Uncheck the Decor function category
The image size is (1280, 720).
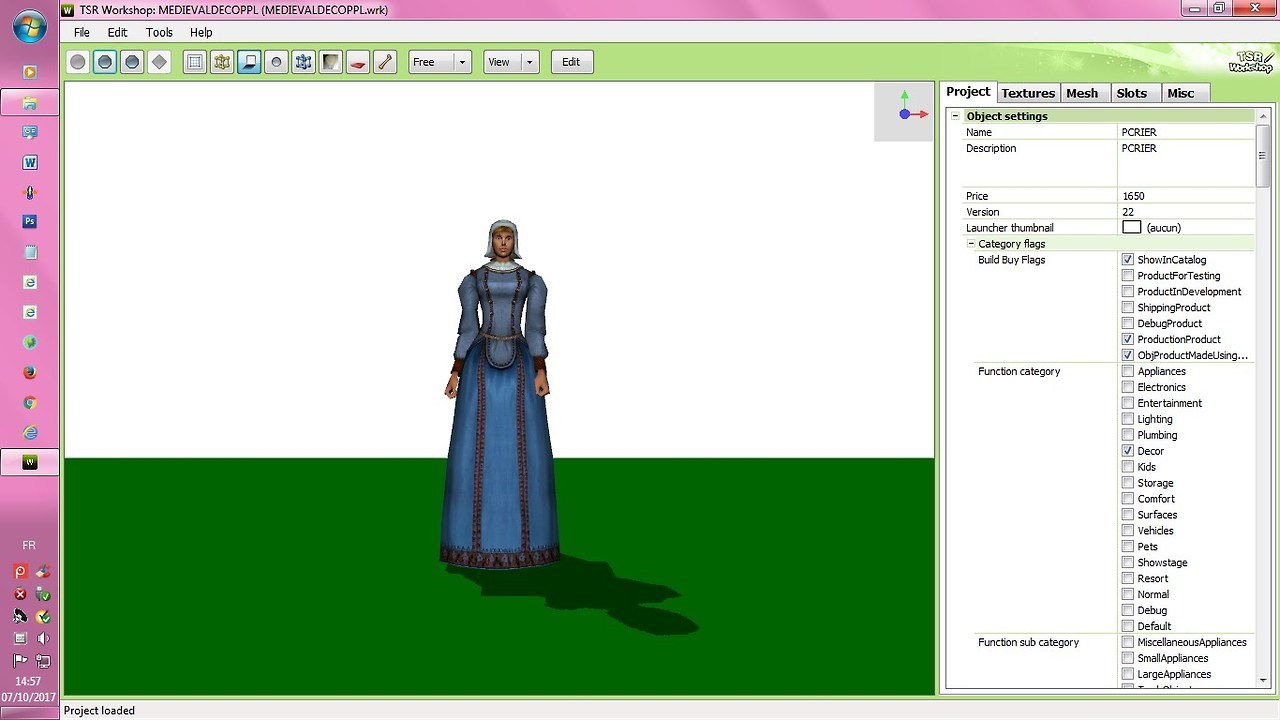tap(1128, 451)
